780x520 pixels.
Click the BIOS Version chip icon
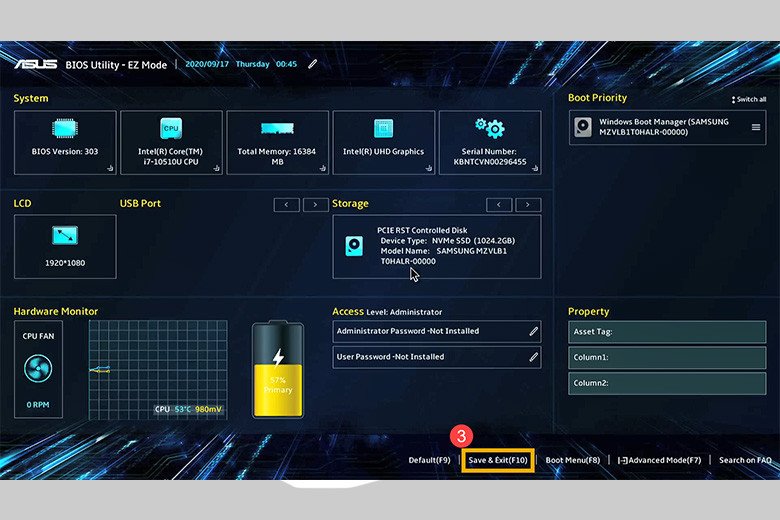[65, 128]
